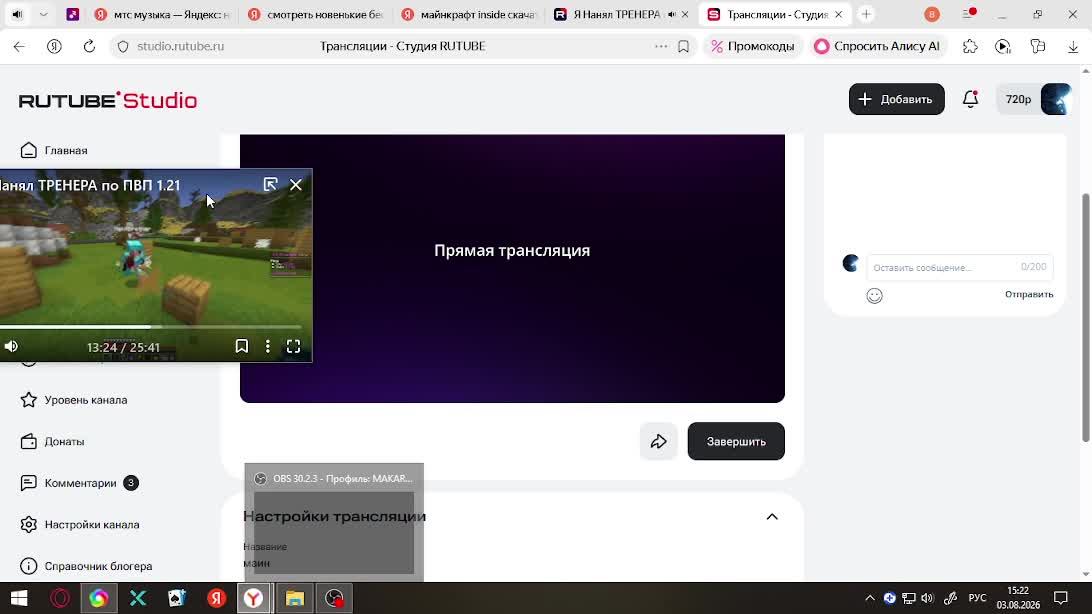Open the profile avatar menu
1092x614 pixels.
click(x=1056, y=99)
